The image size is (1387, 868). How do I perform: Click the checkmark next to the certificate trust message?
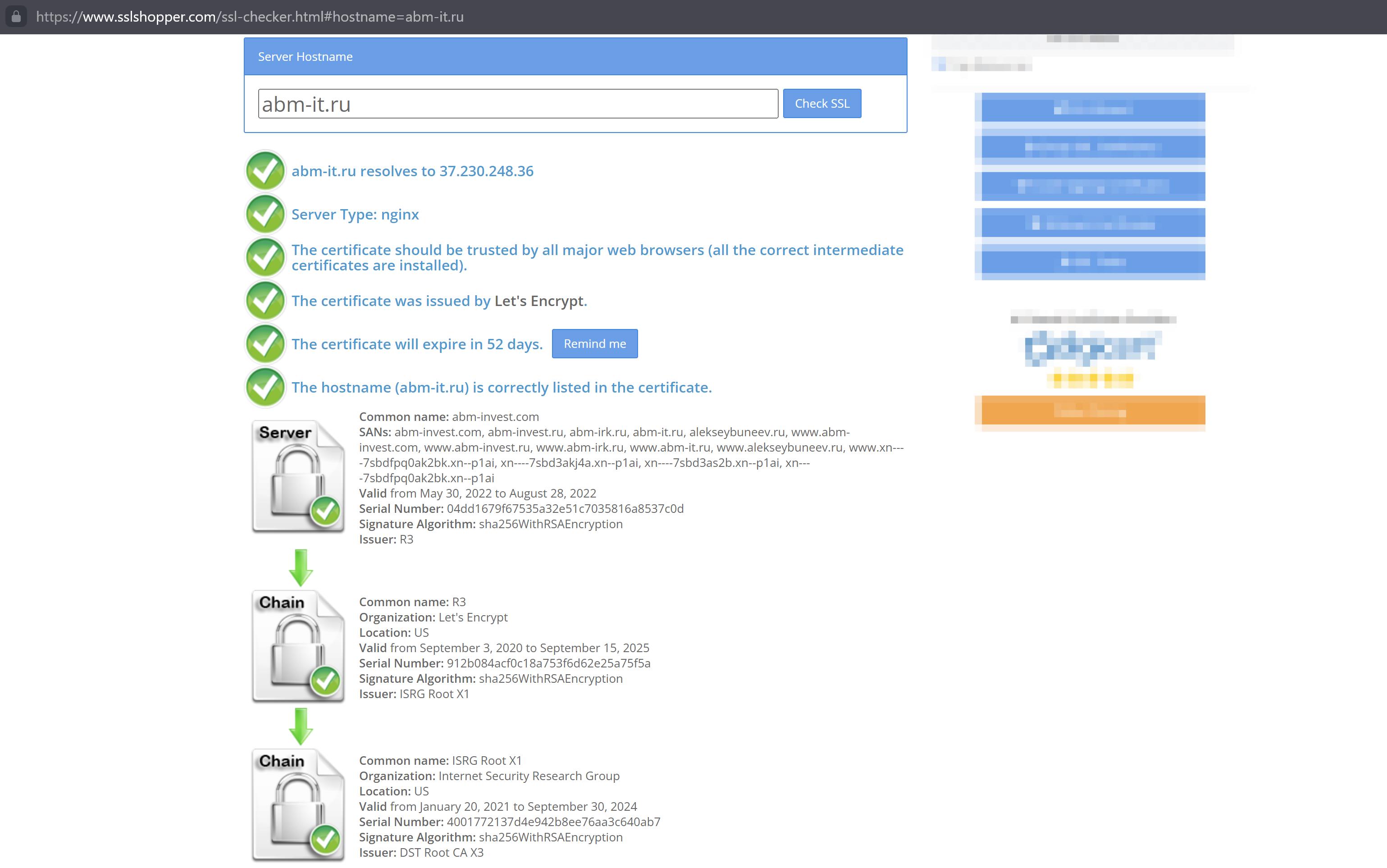coord(265,257)
